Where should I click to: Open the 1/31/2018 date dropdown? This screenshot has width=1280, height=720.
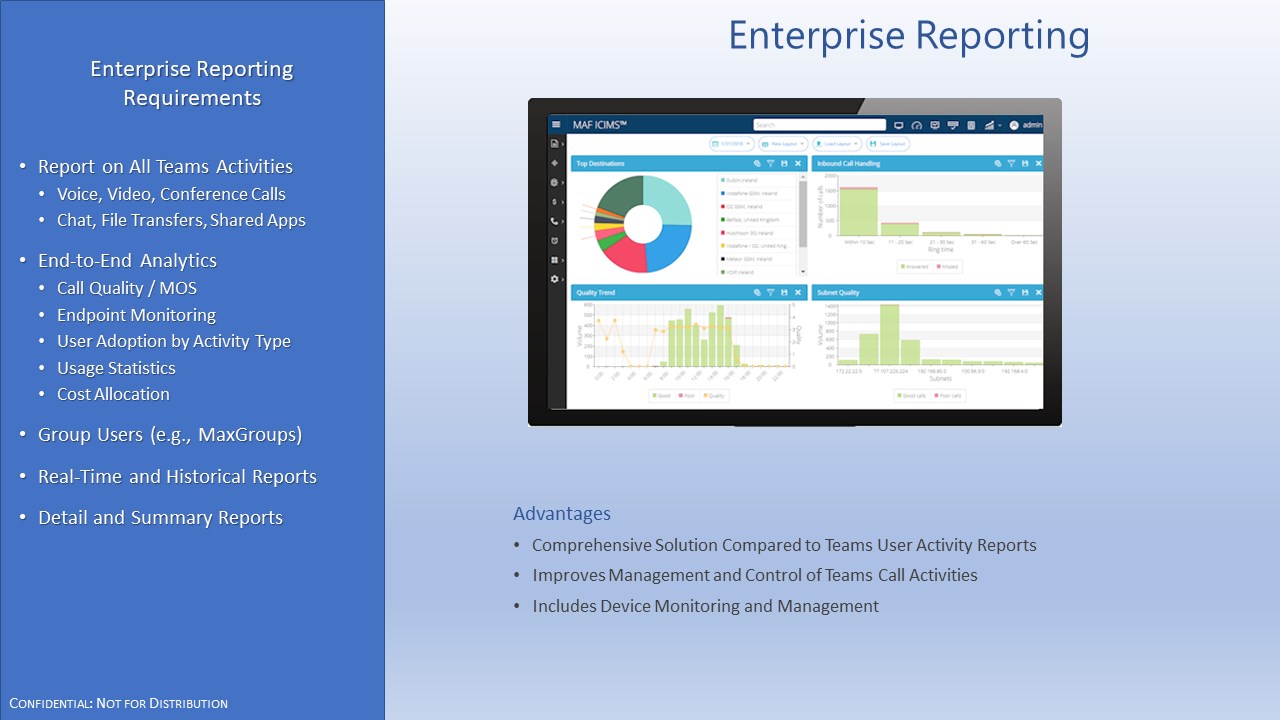coord(732,144)
